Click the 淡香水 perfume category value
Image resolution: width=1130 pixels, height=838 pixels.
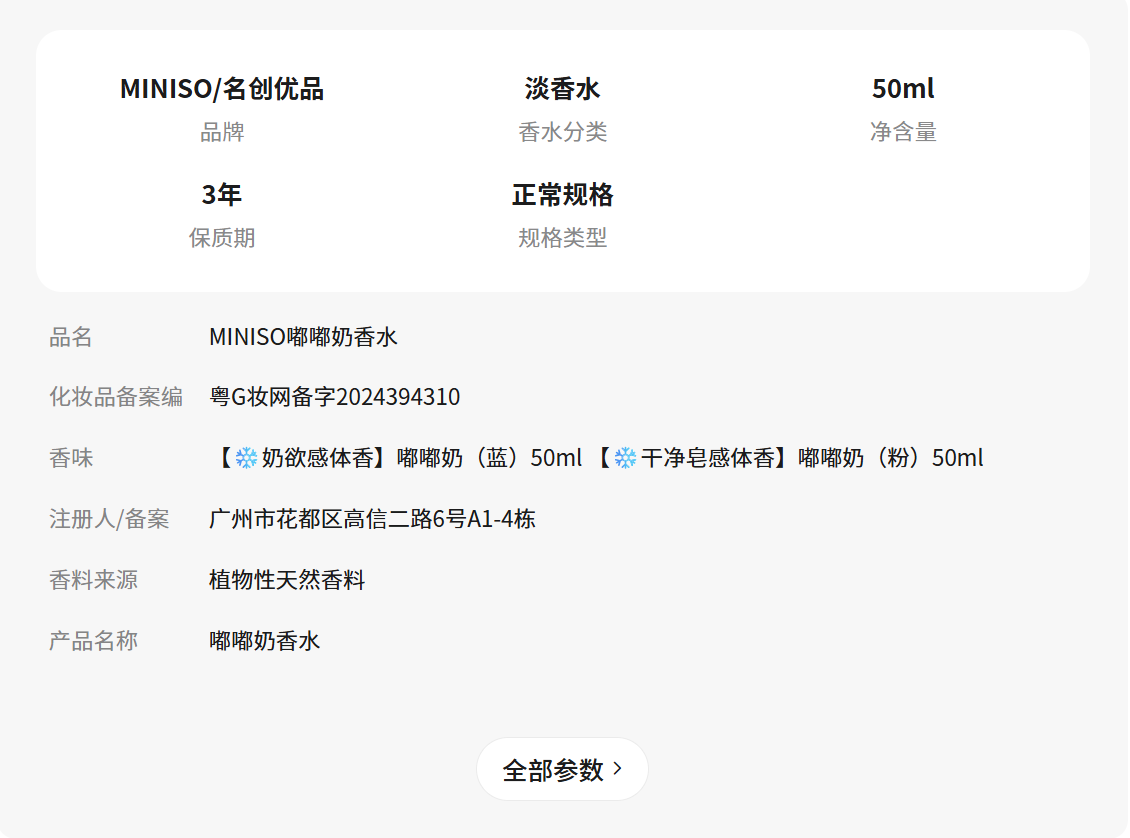coord(562,89)
